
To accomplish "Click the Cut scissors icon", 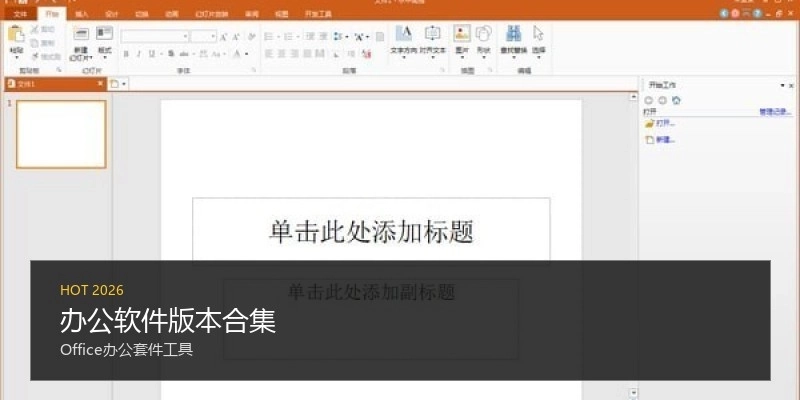I will pos(35,30).
